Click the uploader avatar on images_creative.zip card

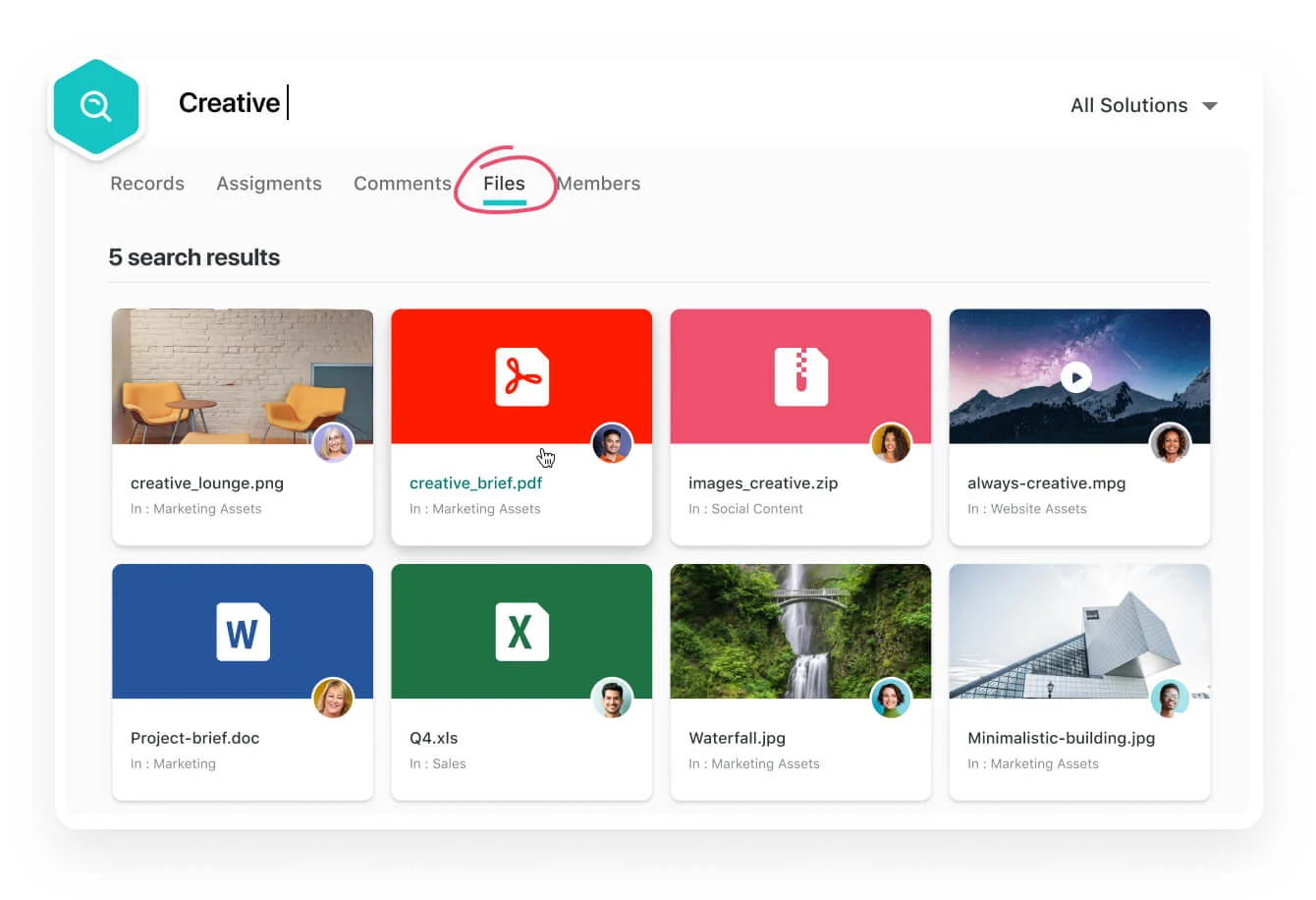[891, 443]
